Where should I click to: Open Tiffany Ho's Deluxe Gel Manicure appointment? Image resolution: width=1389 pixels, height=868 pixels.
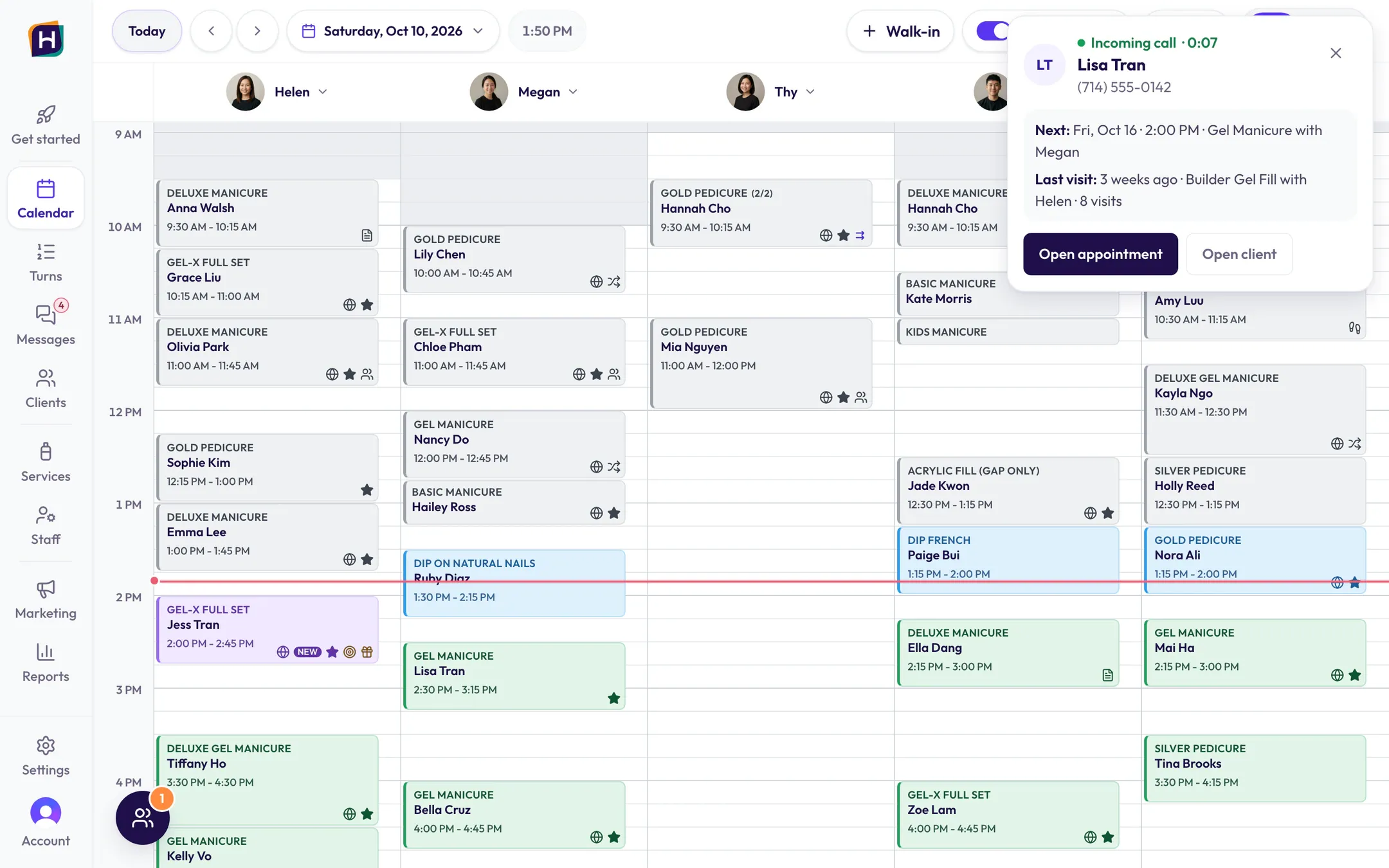pos(268,780)
